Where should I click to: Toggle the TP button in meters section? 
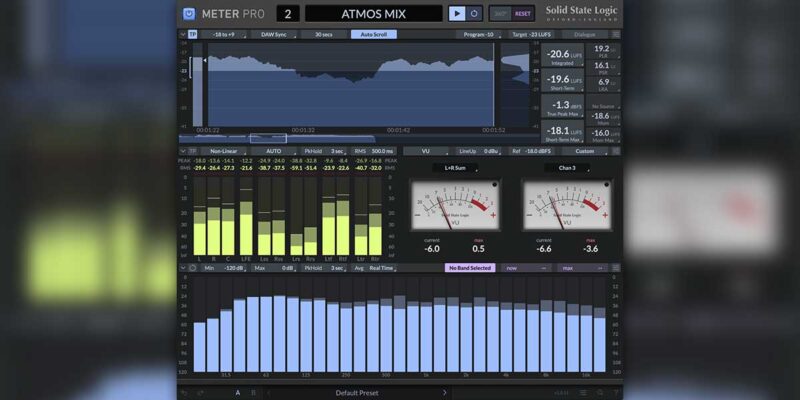(x=192, y=151)
